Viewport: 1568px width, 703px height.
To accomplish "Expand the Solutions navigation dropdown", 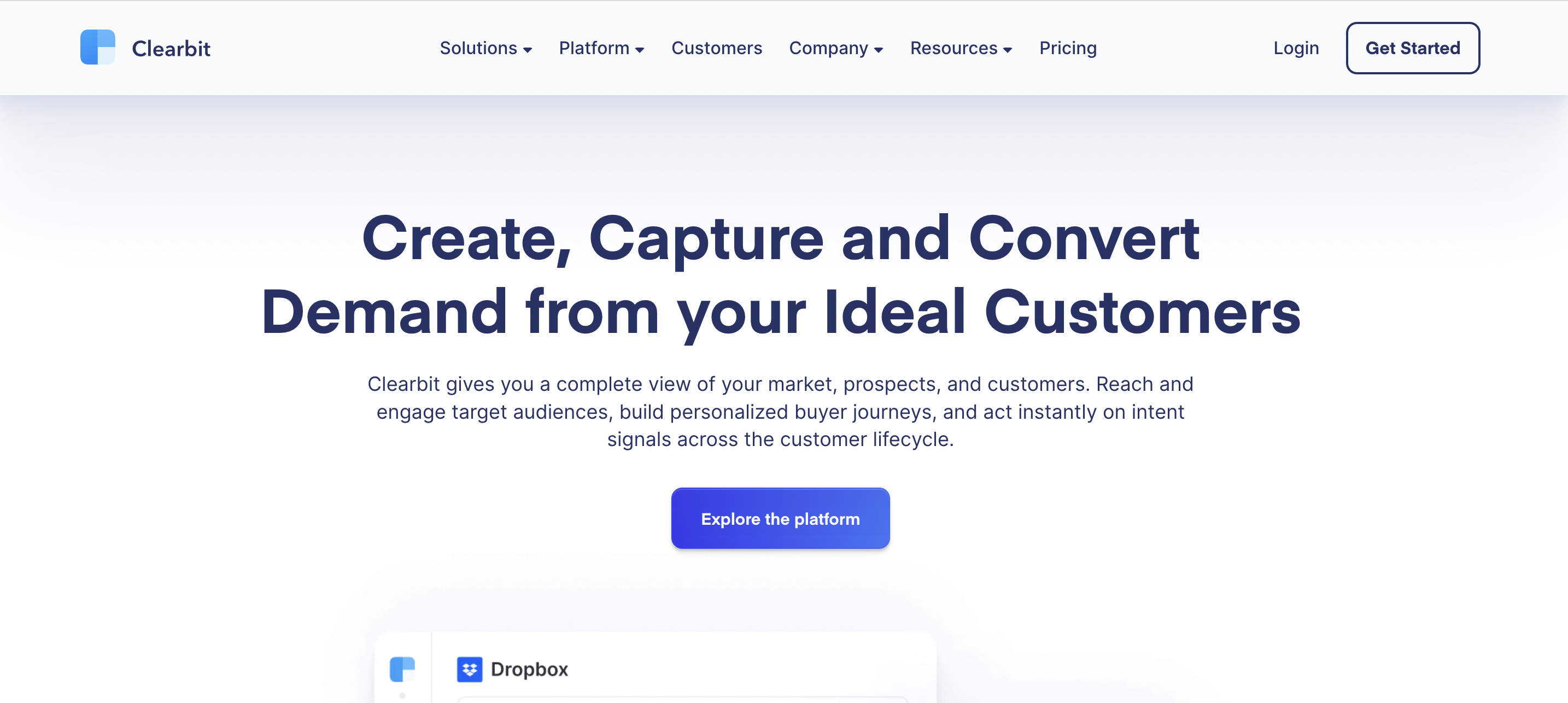I will (x=485, y=47).
